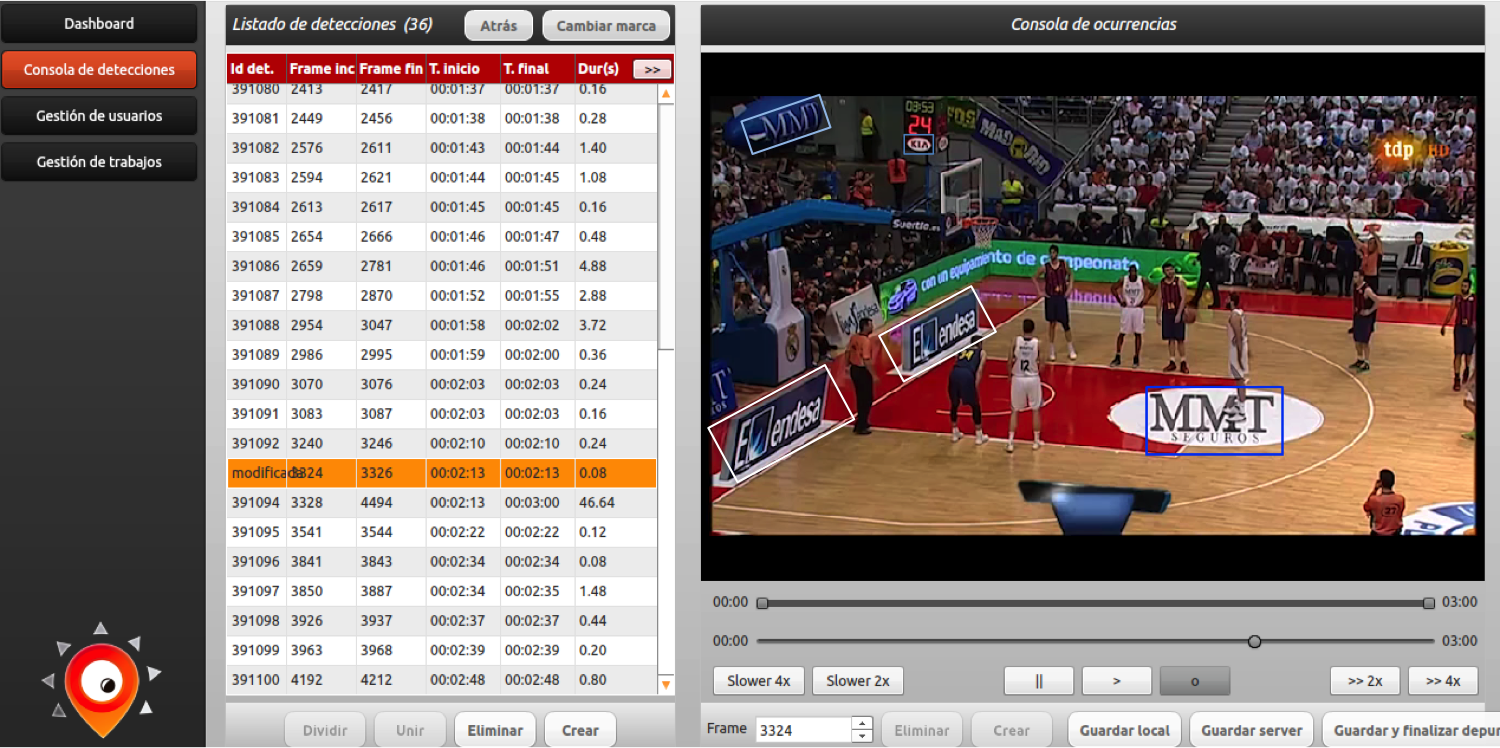Select detection row 391100
The width and height of the screenshot is (1500, 748).
click(442, 680)
